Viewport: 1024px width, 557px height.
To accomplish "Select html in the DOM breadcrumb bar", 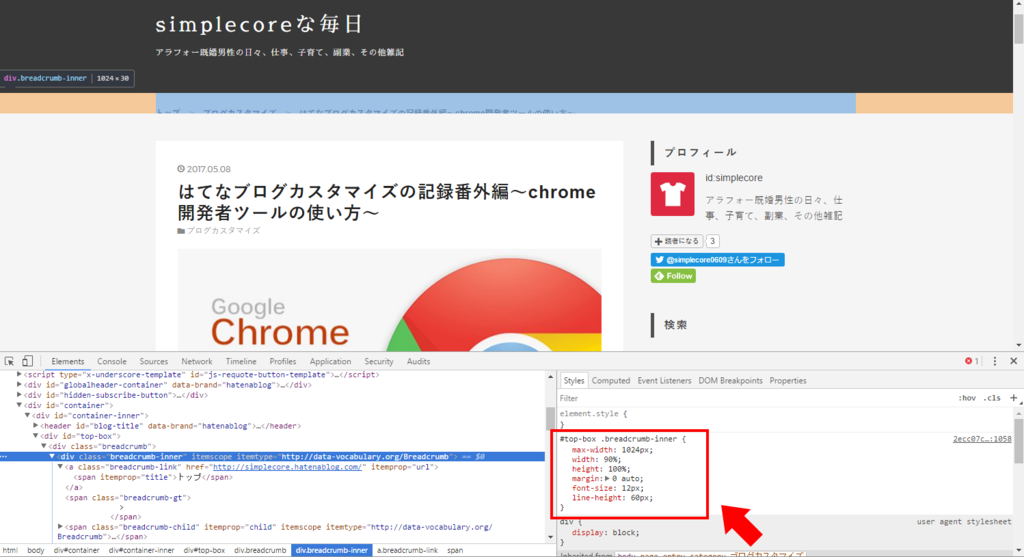I will (x=10, y=550).
